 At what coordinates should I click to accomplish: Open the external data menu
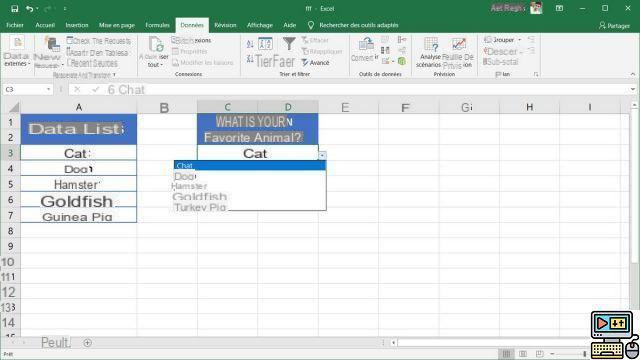click(x=16, y=52)
